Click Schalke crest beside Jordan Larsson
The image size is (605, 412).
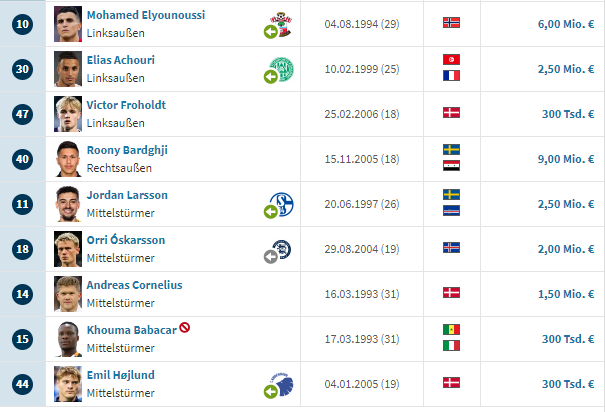pos(282,203)
